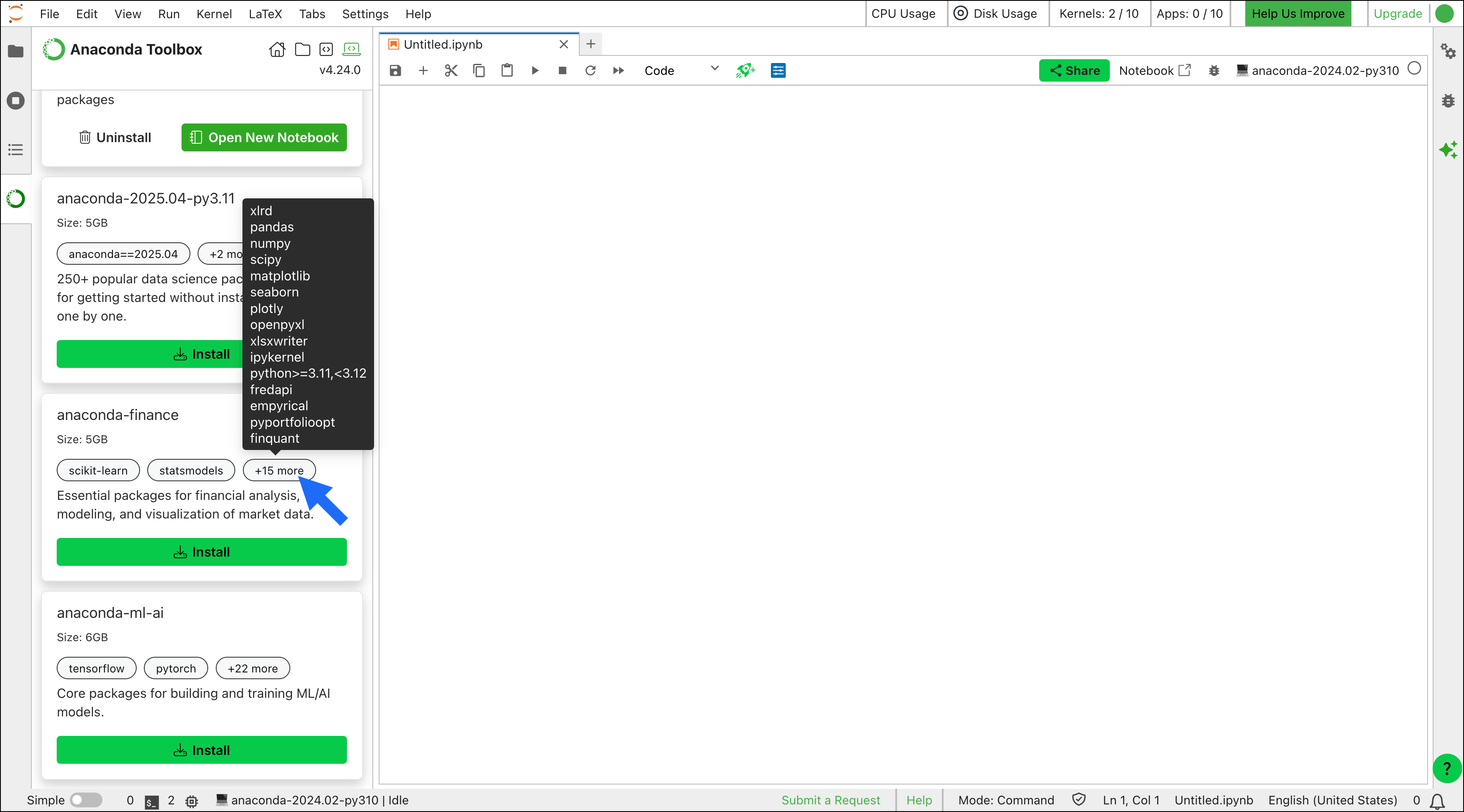Insert a cell with plus icon

(x=423, y=71)
